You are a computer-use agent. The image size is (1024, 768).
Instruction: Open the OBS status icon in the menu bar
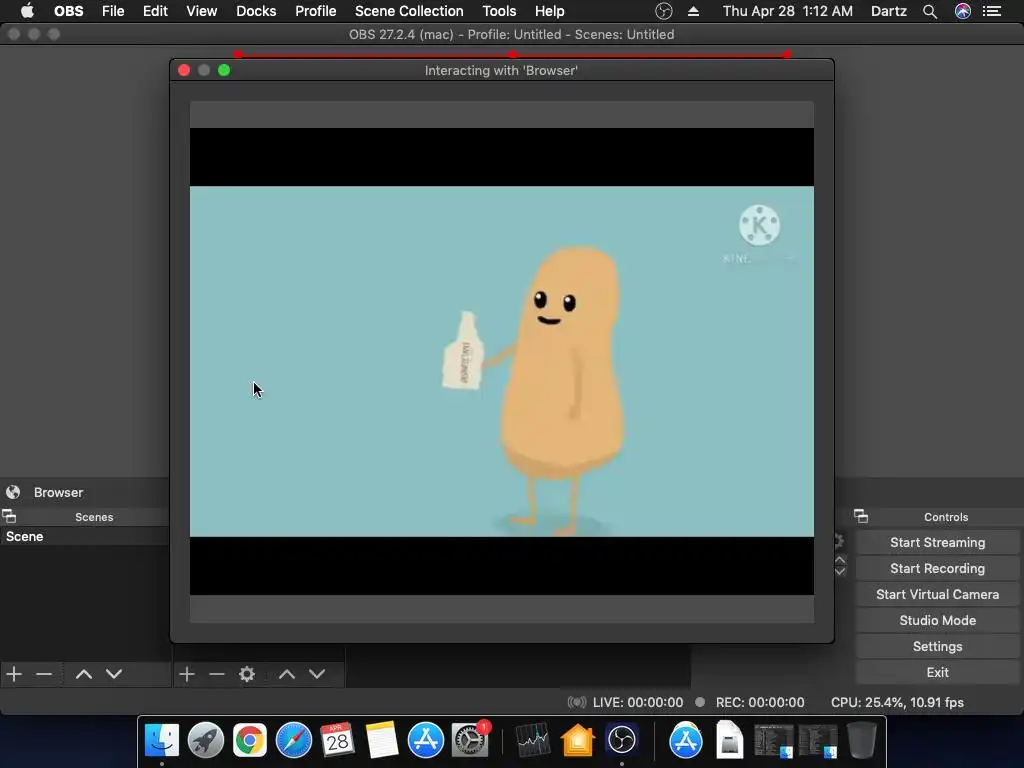coord(664,11)
